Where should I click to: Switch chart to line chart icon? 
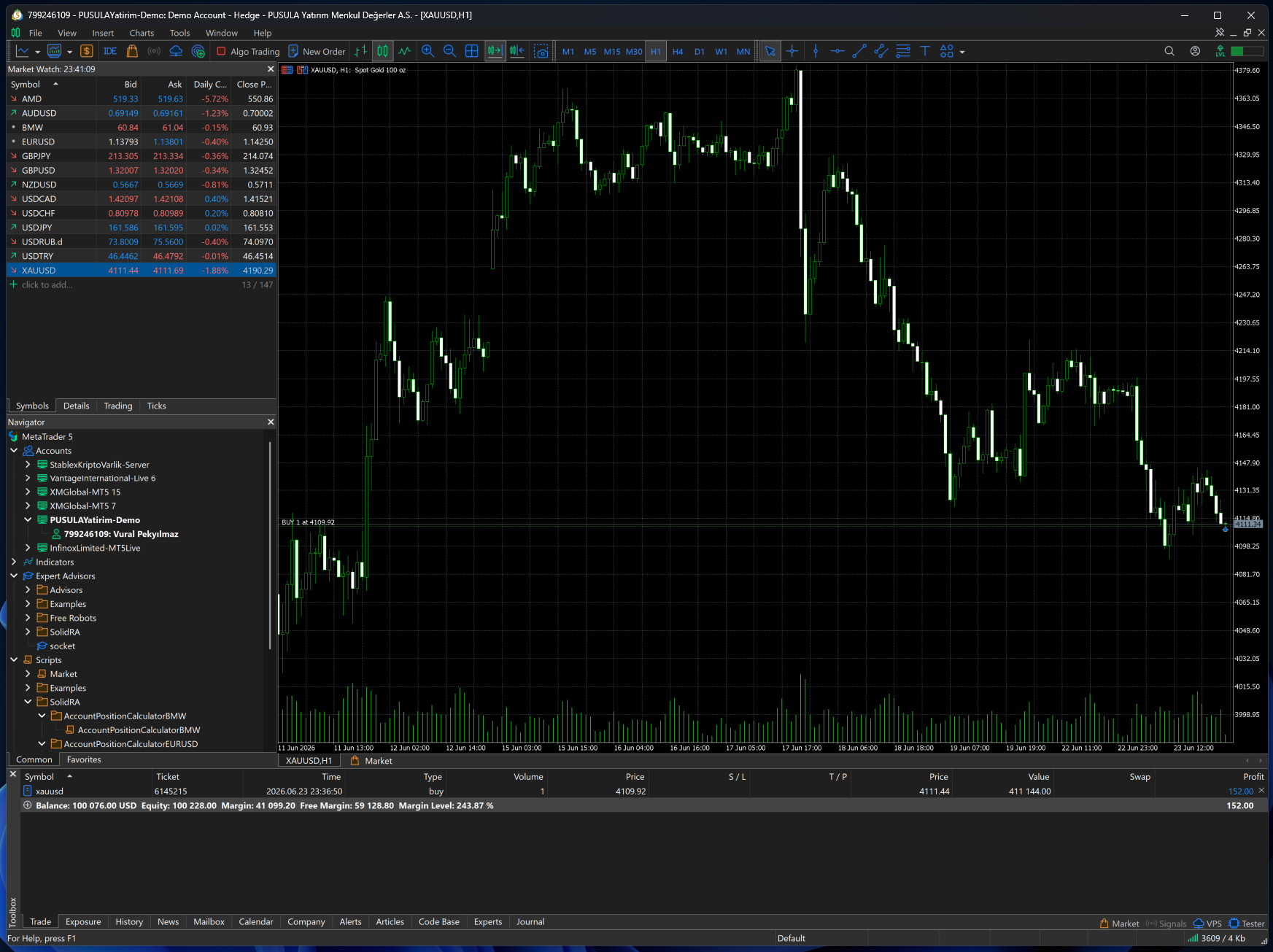404,51
